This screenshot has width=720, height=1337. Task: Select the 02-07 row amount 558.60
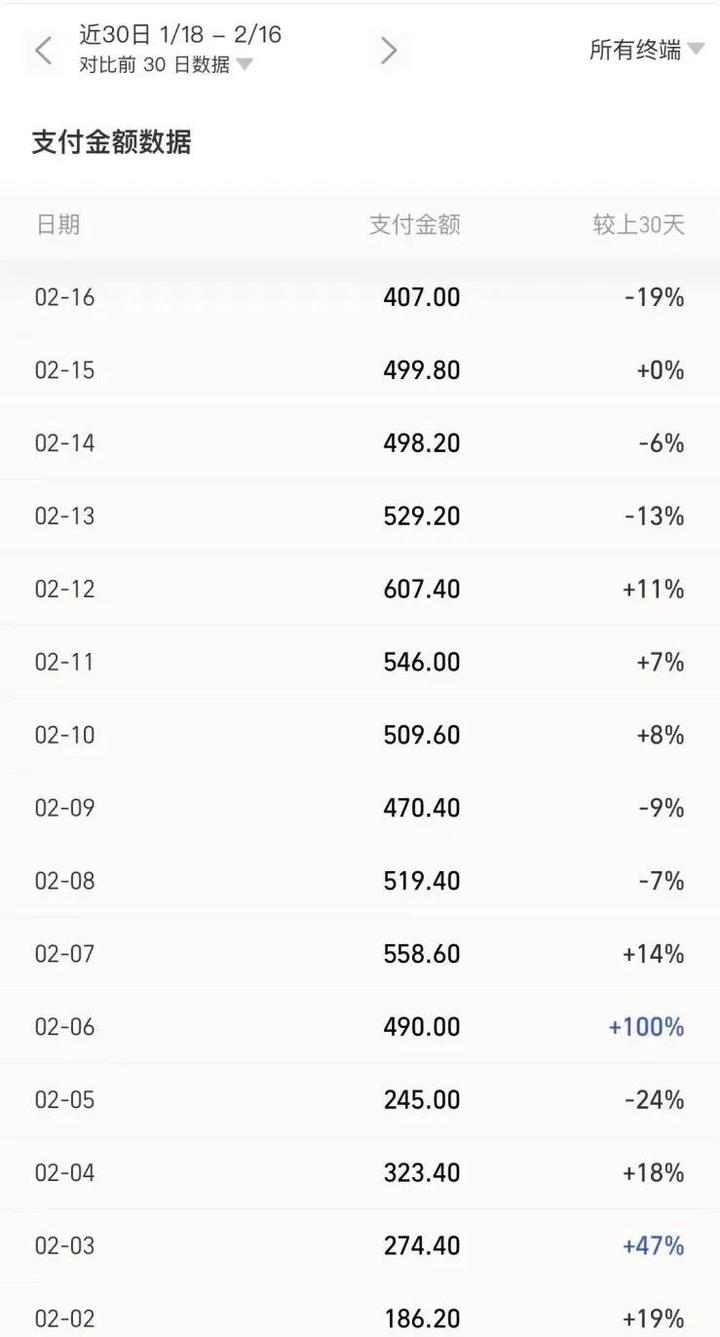point(422,954)
